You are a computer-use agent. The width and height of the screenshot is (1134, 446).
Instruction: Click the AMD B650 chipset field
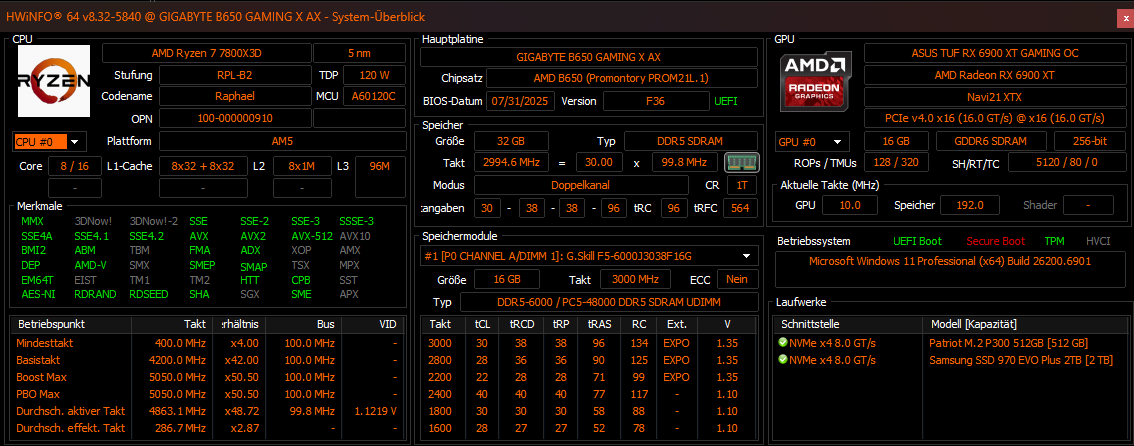(621, 79)
